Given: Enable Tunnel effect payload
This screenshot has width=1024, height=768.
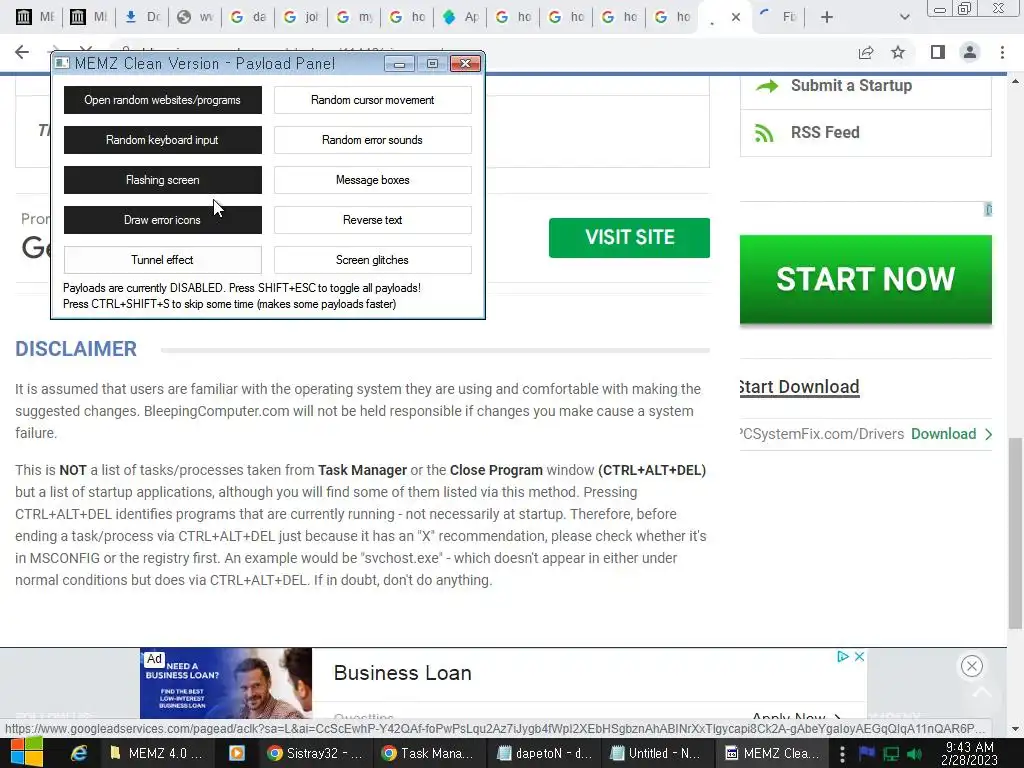Looking at the screenshot, I should pyautogui.click(x=163, y=260).
